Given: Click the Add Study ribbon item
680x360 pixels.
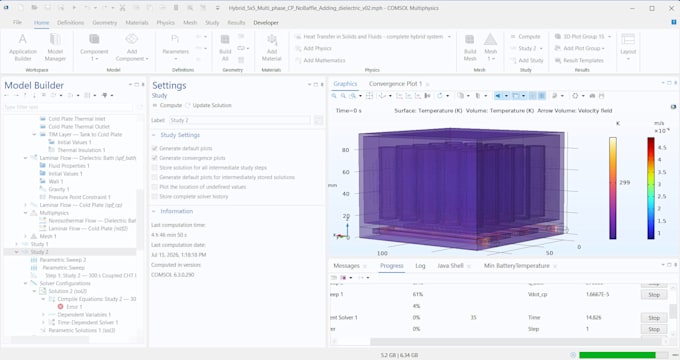Looking at the screenshot, I should [x=526, y=60].
